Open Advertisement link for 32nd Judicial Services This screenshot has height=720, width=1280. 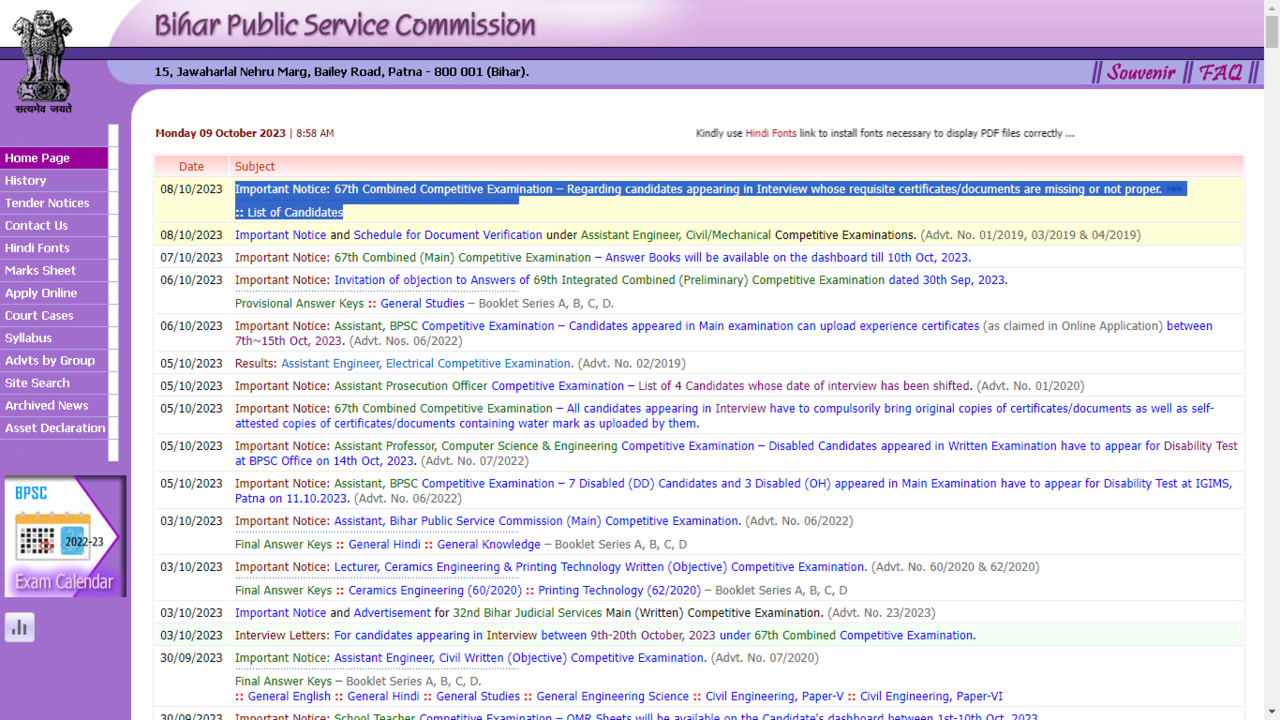392,613
